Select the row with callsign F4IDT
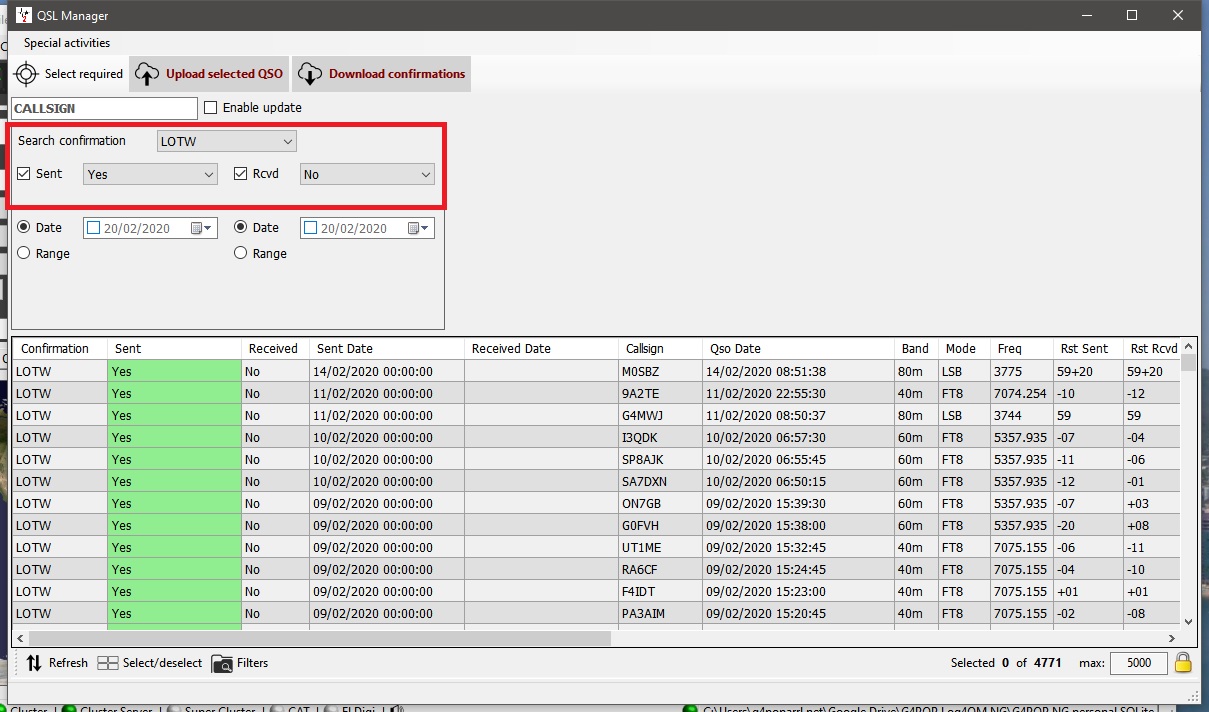The height and width of the screenshot is (712, 1209). 596,591
